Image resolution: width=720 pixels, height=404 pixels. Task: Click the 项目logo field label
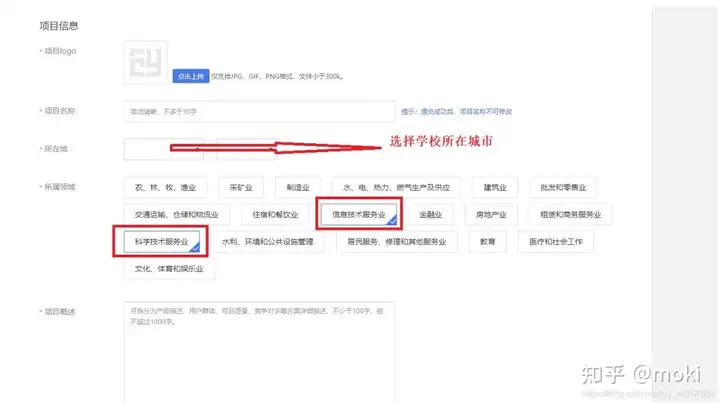coord(60,51)
